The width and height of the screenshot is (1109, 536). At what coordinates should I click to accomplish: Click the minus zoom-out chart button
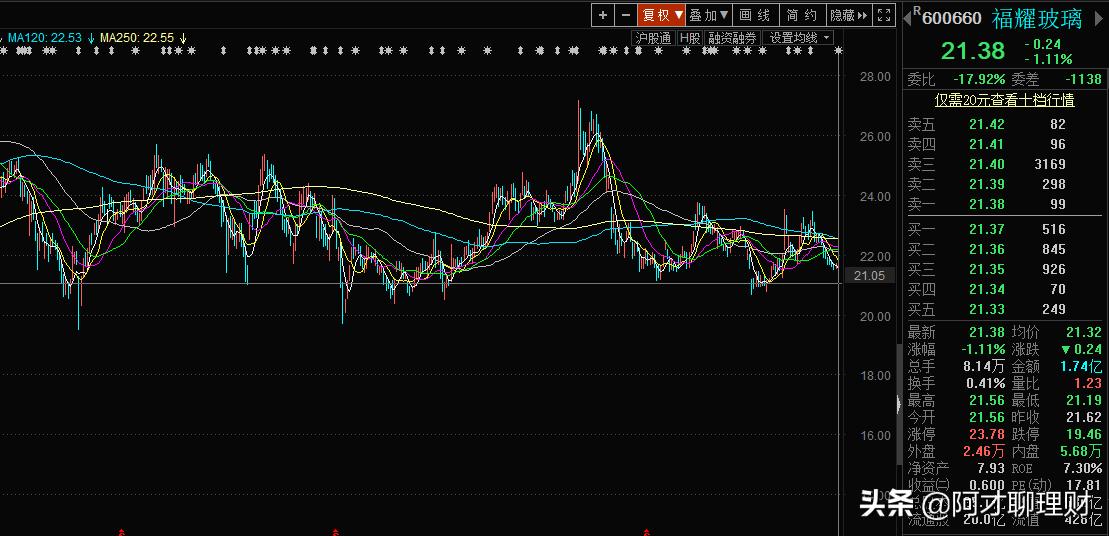pyautogui.click(x=626, y=15)
